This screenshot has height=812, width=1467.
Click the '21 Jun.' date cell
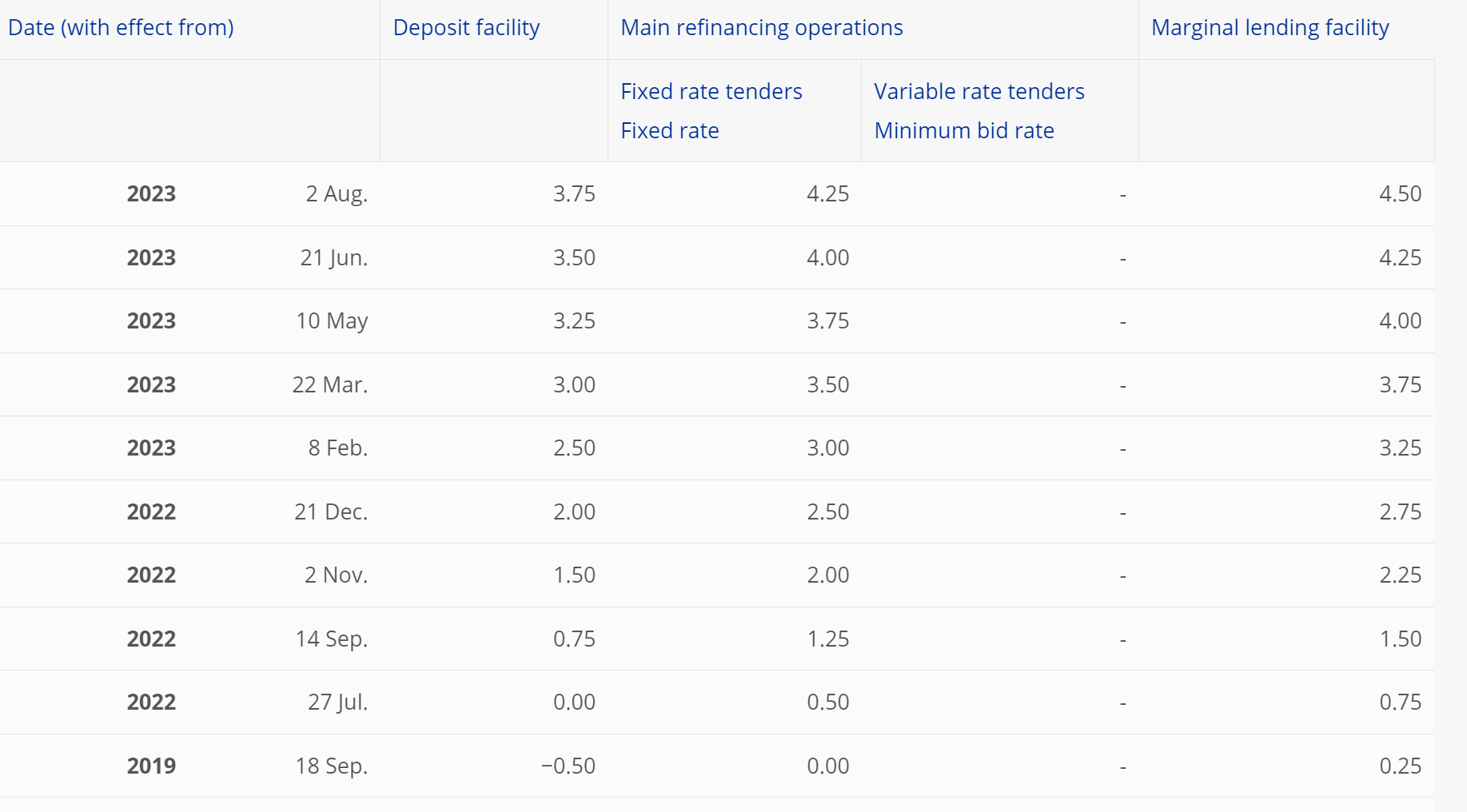[x=333, y=258]
